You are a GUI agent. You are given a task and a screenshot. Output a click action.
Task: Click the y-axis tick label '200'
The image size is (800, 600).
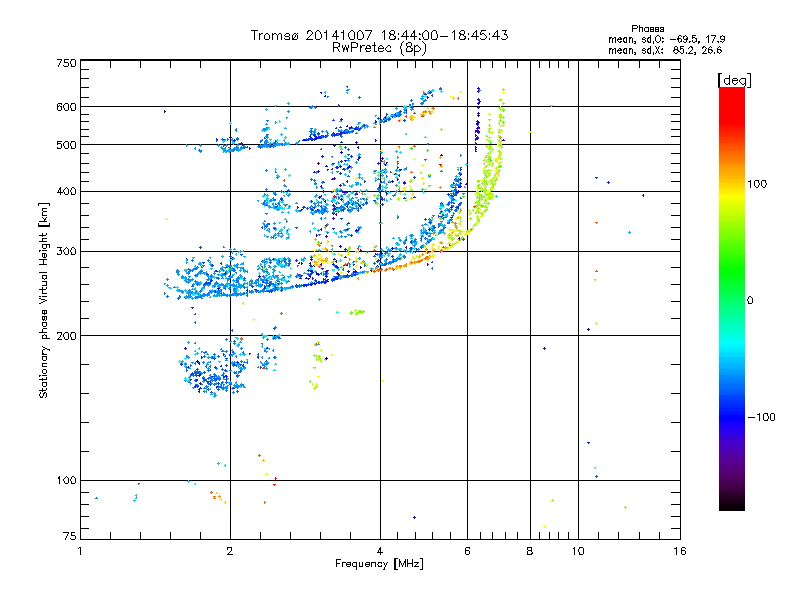click(67, 336)
